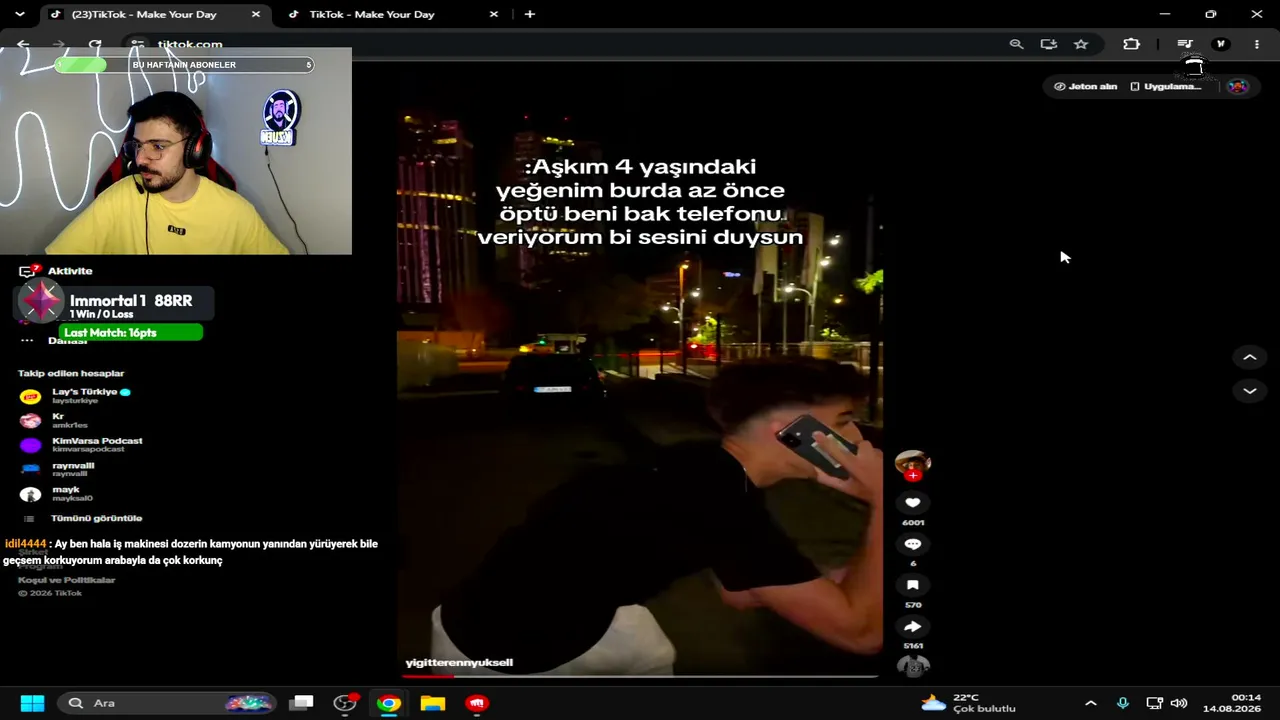Open volume control speaker icon
1280x720 pixels.
pos(1179,703)
